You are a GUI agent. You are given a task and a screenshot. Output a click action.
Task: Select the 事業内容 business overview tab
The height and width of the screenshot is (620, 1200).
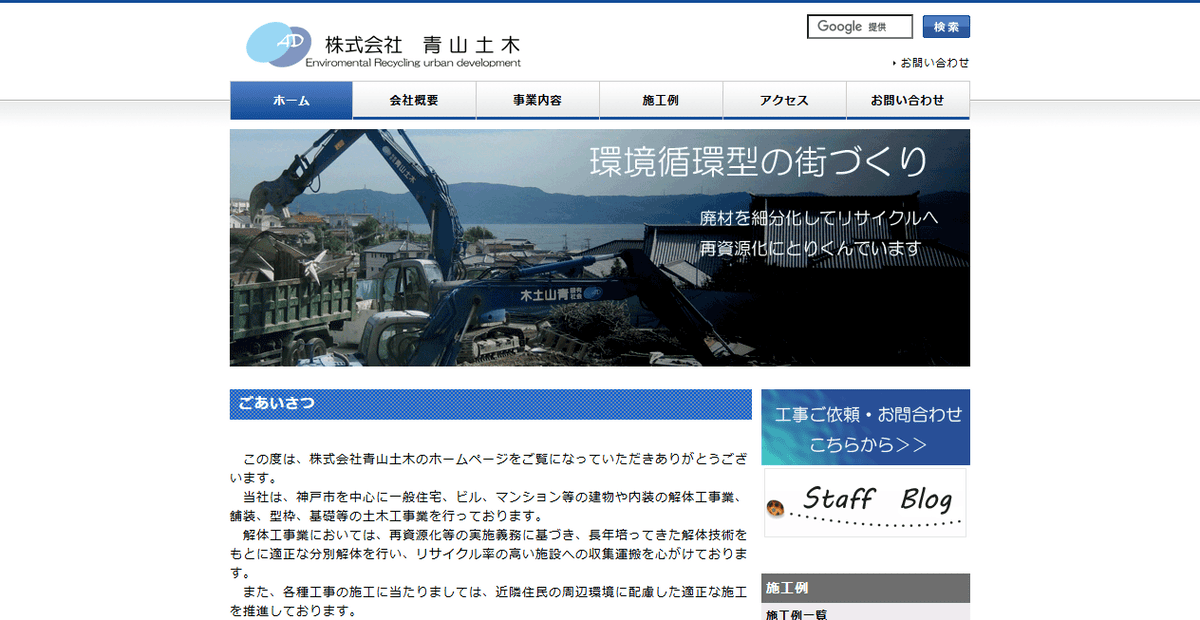(x=537, y=100)
